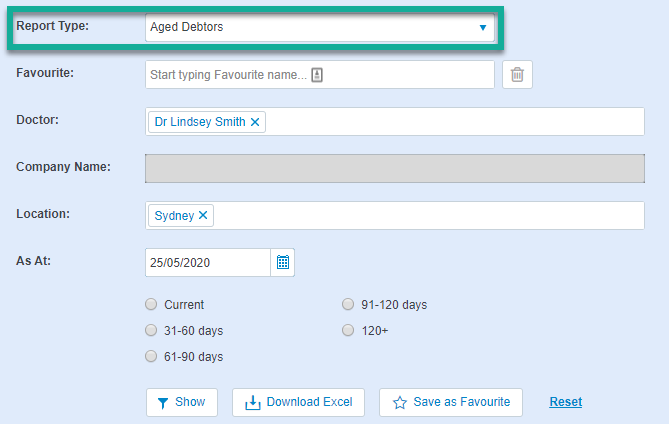Select the Current radio button

(151, 304)
